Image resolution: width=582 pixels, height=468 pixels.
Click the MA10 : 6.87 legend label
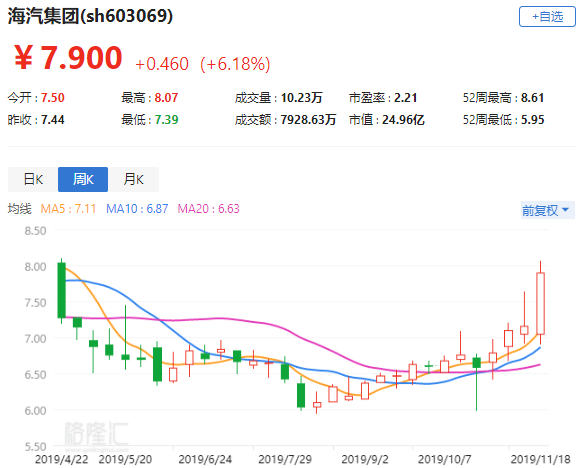tap(137, 209)
